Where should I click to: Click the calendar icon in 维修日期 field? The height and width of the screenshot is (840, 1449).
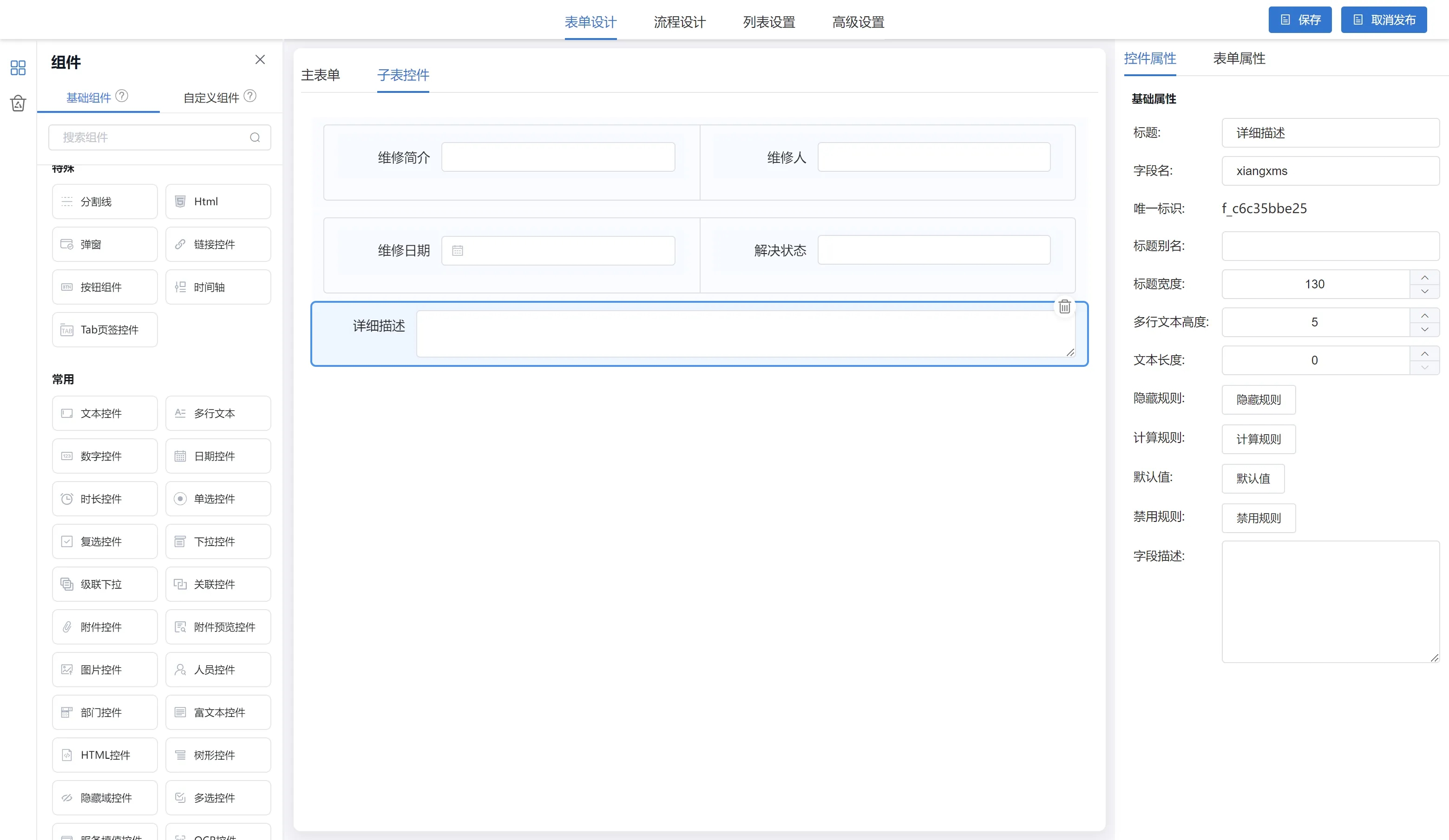(458, 250)
